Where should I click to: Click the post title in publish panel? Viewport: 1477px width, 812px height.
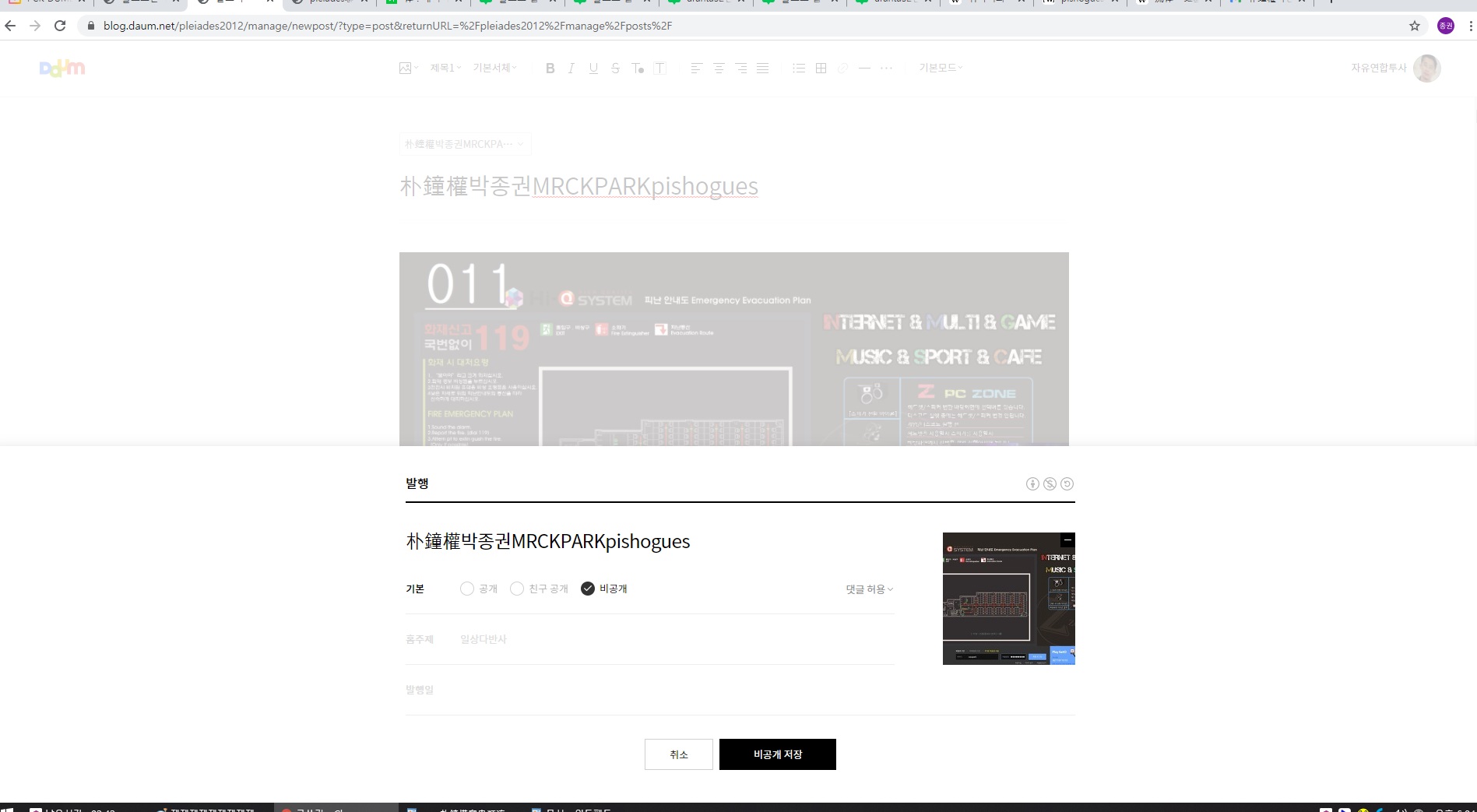(x=548, y=541)
